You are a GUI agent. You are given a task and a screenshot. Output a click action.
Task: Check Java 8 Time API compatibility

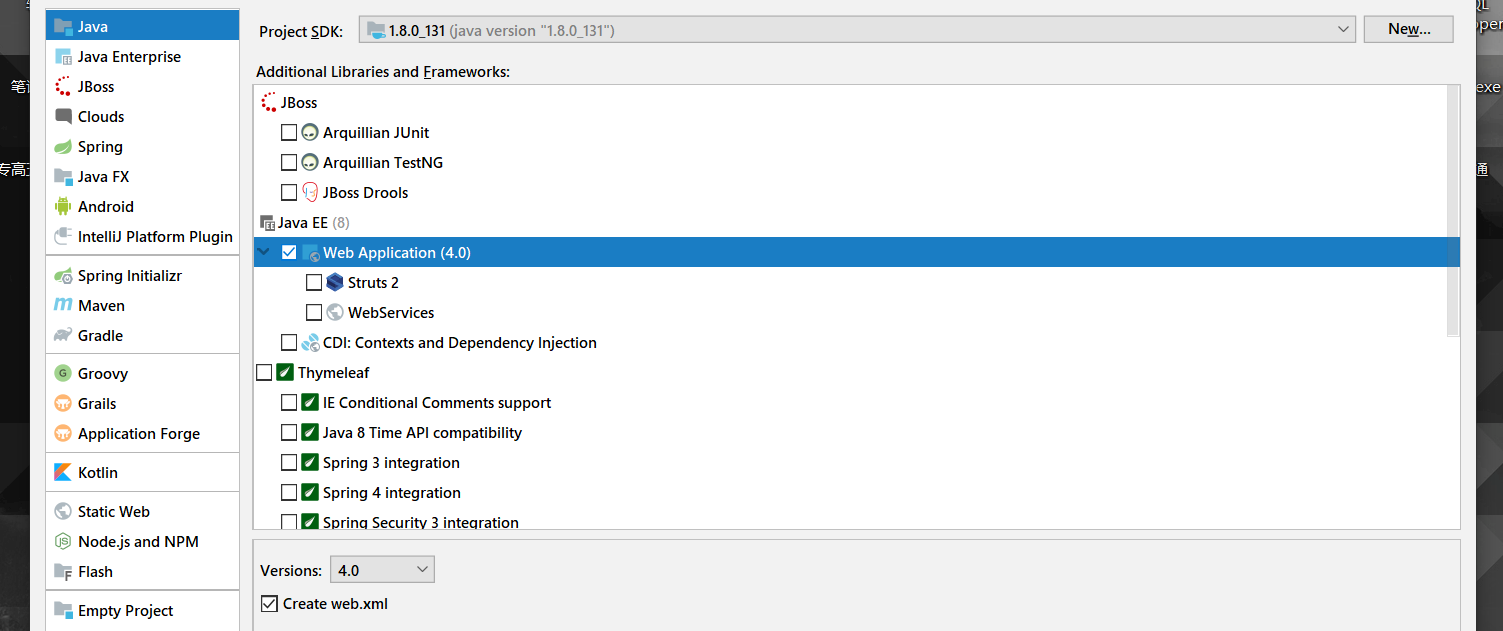click(x=289, y=432)
